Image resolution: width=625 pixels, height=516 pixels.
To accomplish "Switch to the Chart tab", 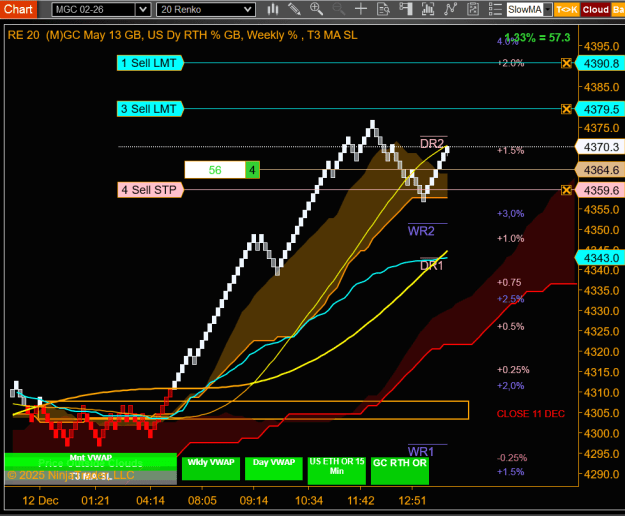I will [18, 9].
